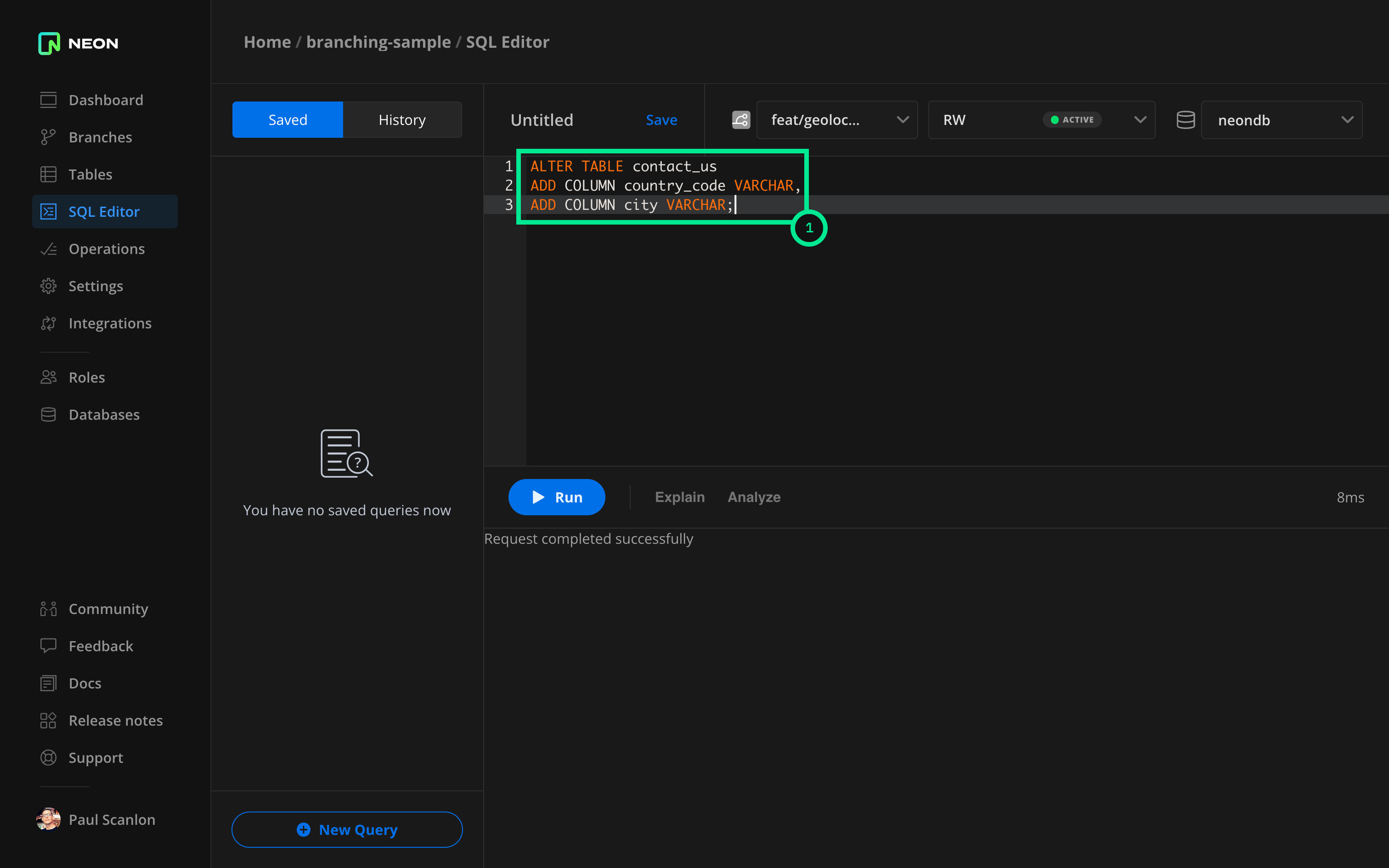Open the Tables page
Screen dimensions: 1389x868
[x=90, y=175]
